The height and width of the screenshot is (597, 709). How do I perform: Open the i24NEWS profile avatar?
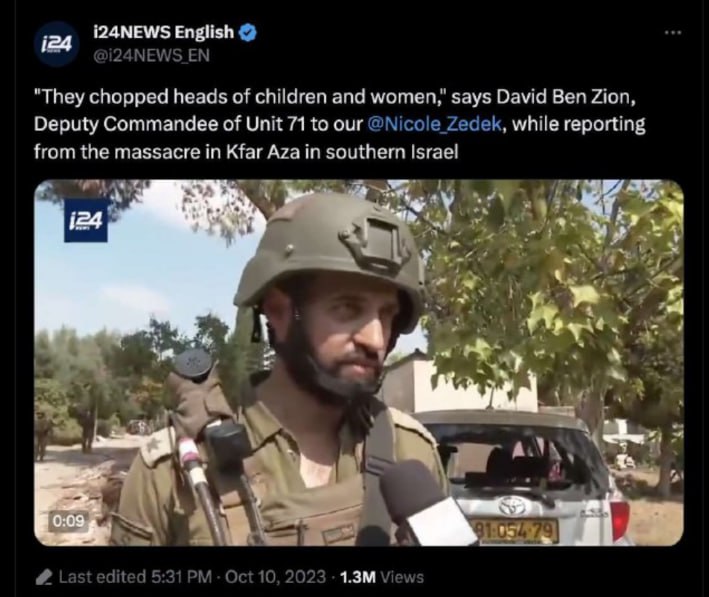[x=57, y=44]
